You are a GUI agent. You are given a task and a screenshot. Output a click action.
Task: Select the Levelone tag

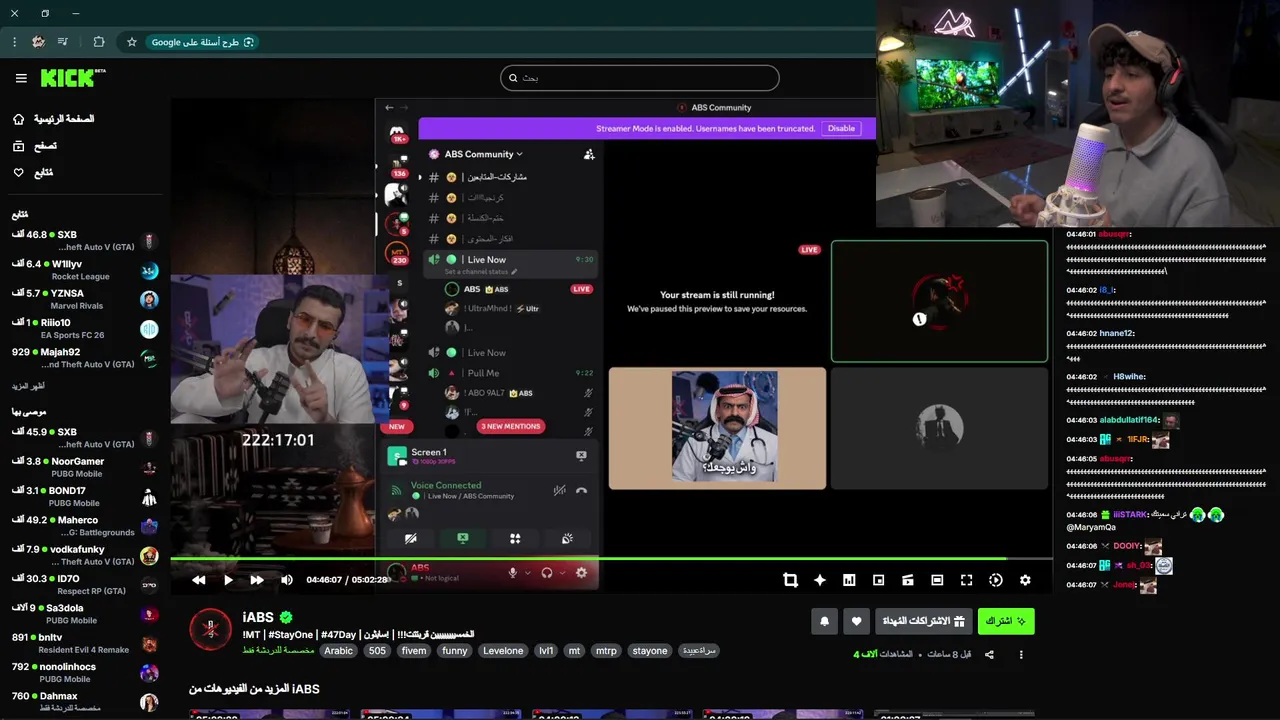tap(503, 651)
